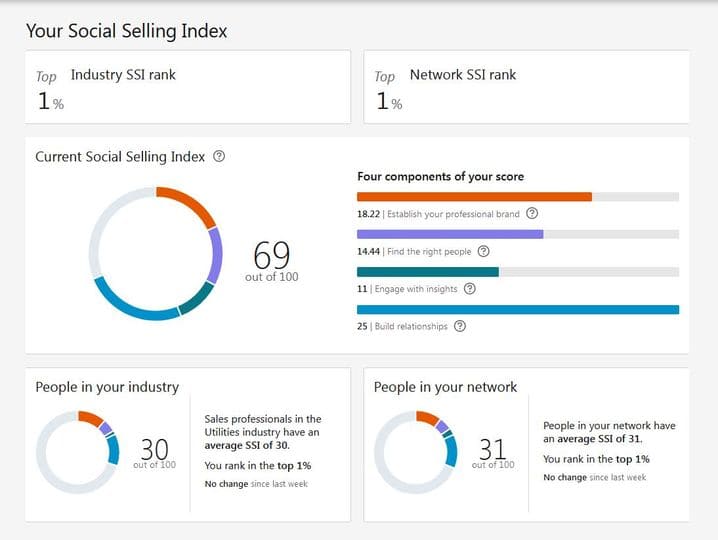Click help icon beside Current Social Selling Index

(220, 157)
